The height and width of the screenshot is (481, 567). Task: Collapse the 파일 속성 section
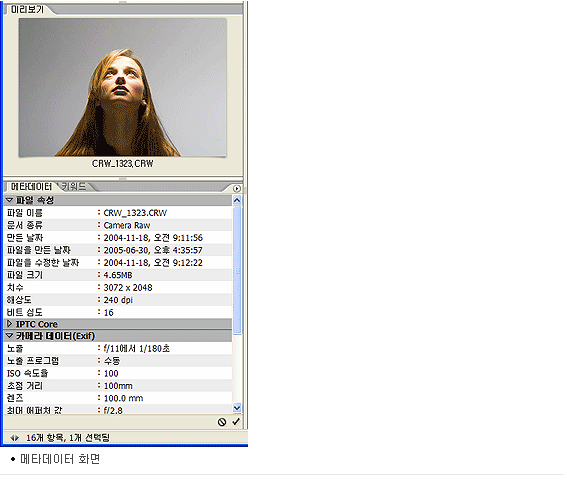[x=9, y=200]
